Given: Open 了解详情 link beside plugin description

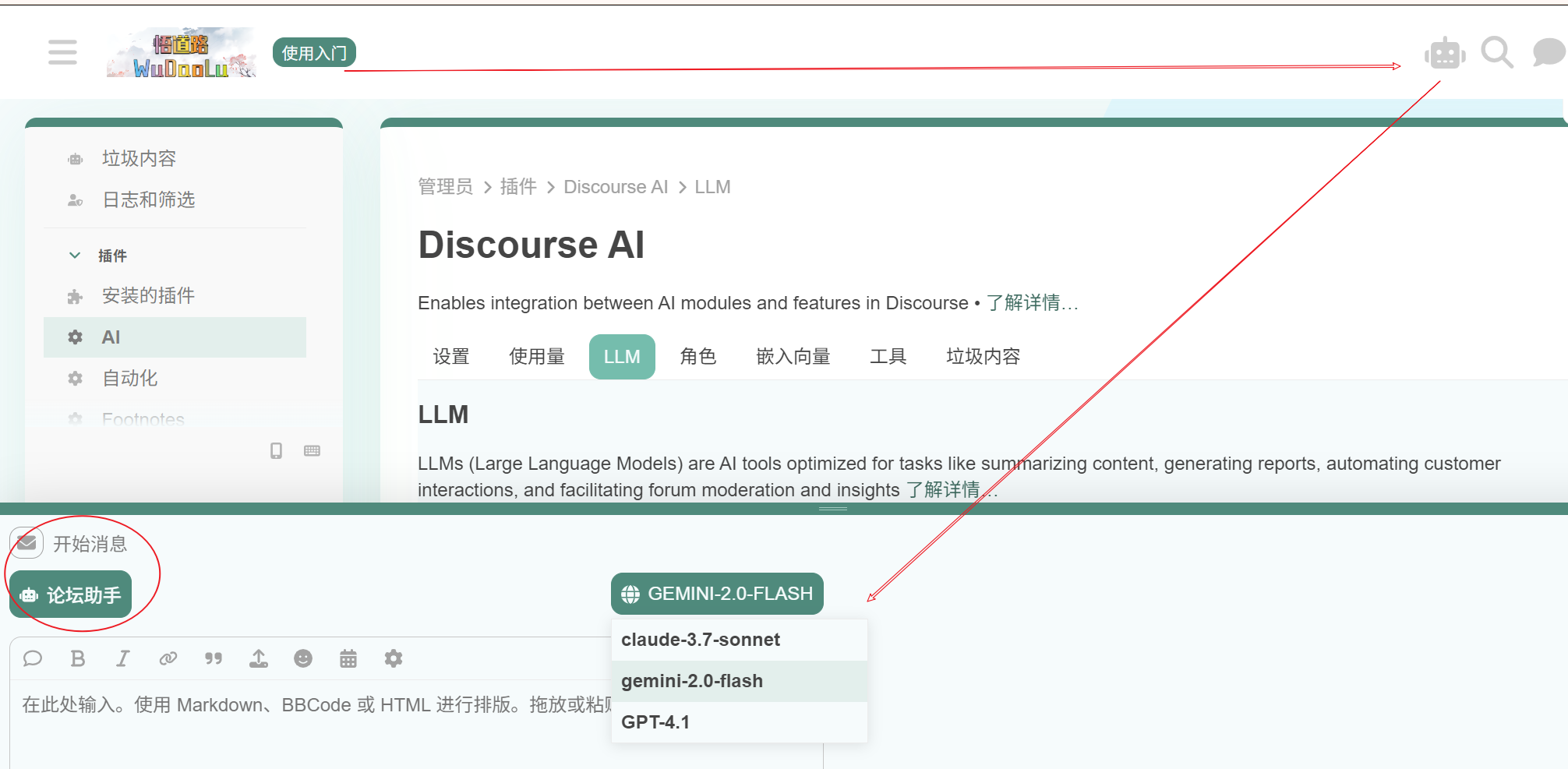Looking at the screenshot, I should point(1032,303).
